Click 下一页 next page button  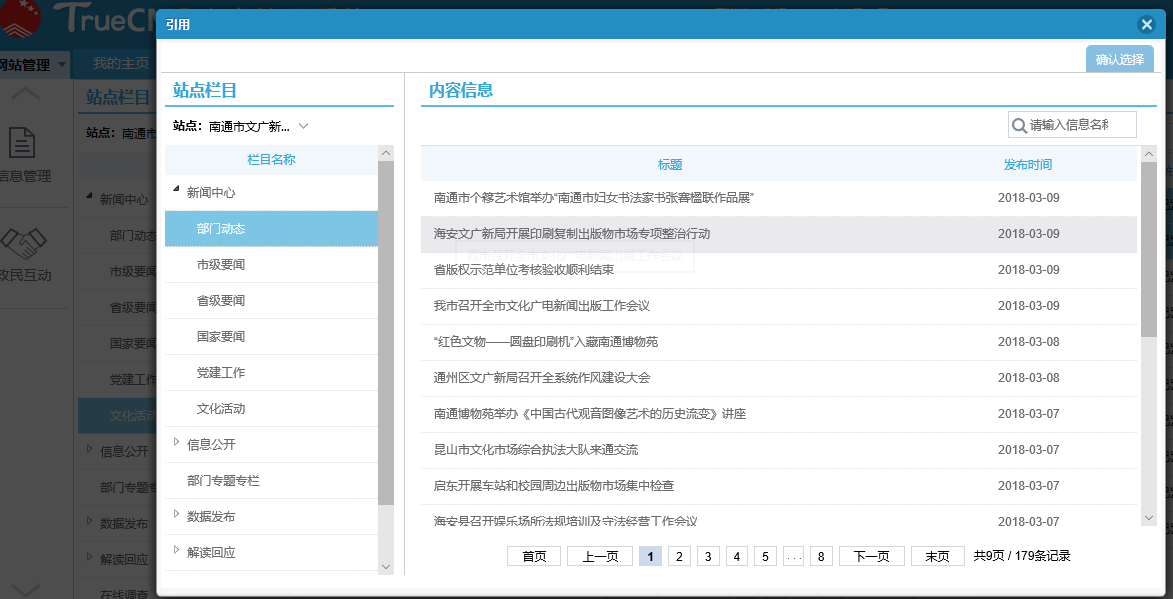872,556
